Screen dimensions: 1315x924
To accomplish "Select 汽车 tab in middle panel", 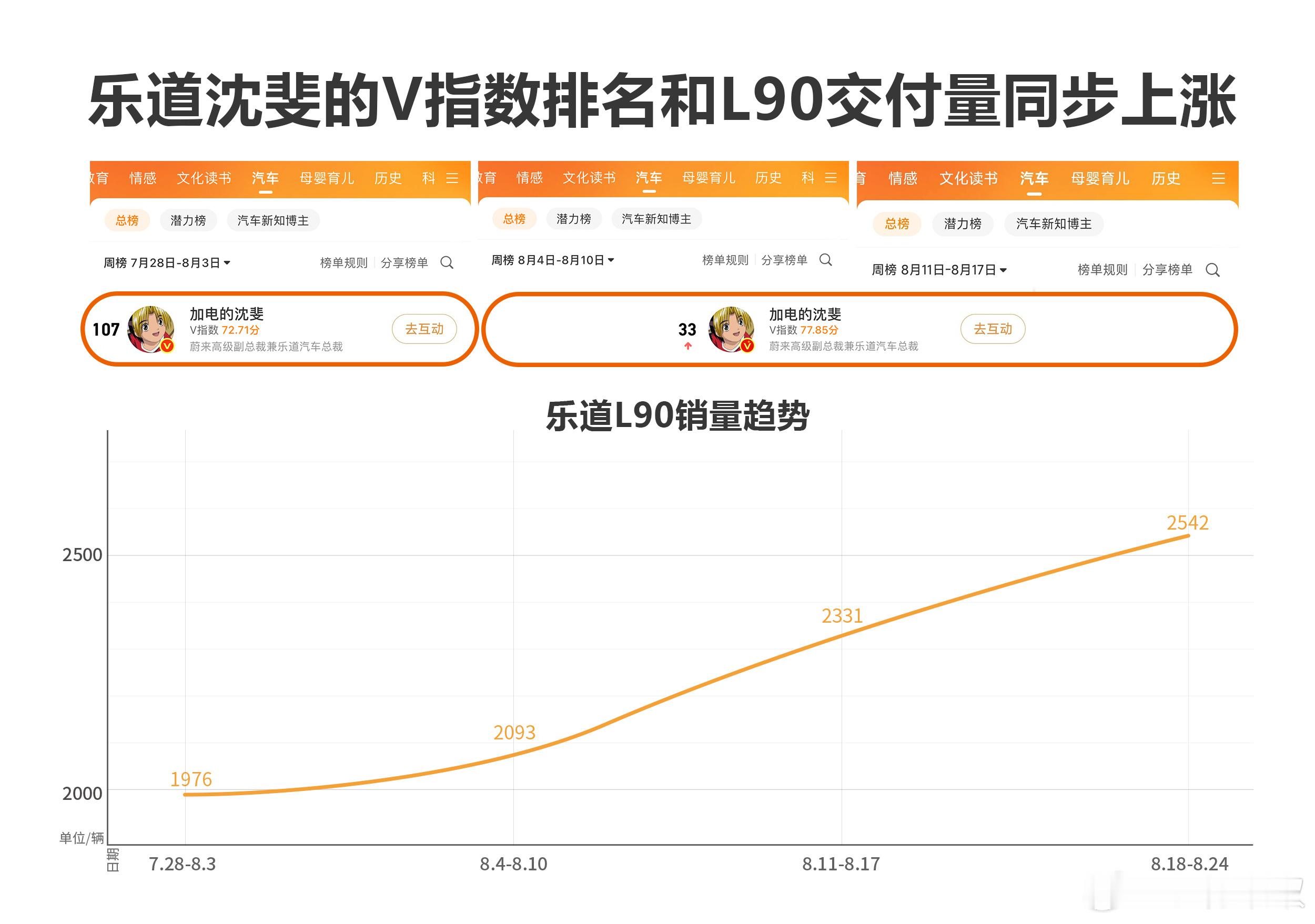I will click(649, 177).
